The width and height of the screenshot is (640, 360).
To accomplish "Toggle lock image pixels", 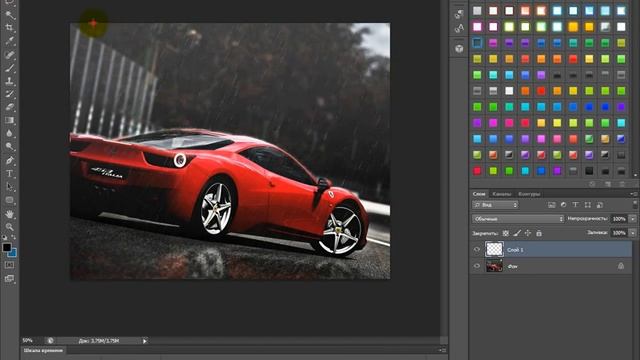I will pos(517,233).
